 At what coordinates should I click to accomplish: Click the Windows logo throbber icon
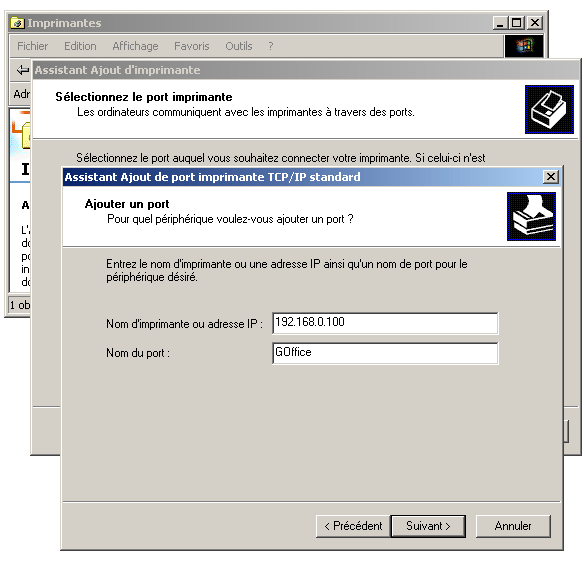[x=524, y=46]
